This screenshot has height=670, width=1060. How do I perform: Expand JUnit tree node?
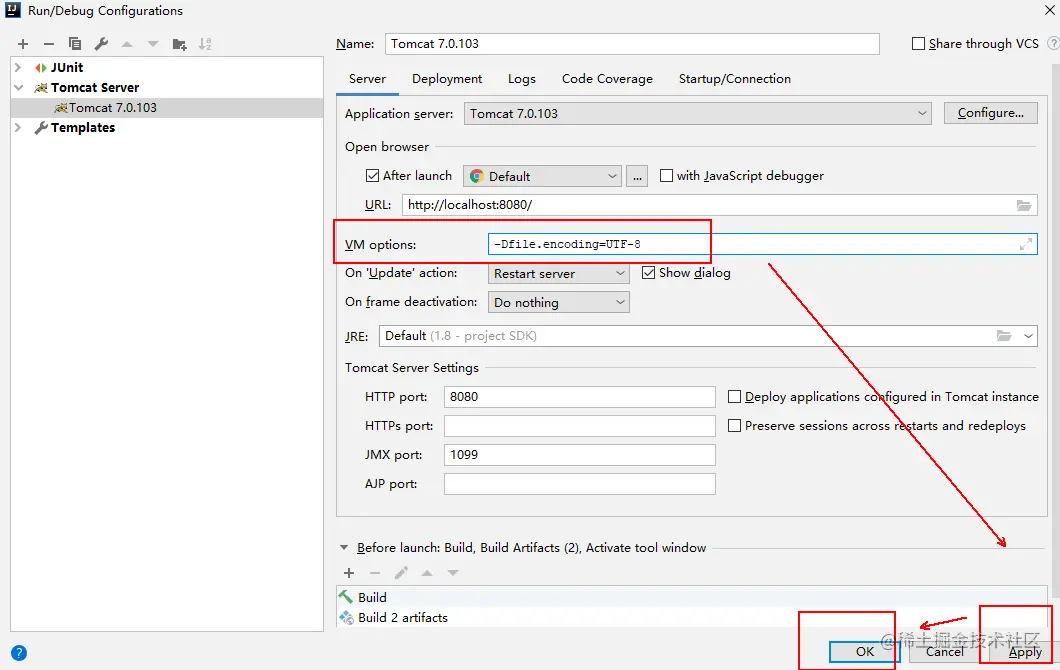coord(18,68)
